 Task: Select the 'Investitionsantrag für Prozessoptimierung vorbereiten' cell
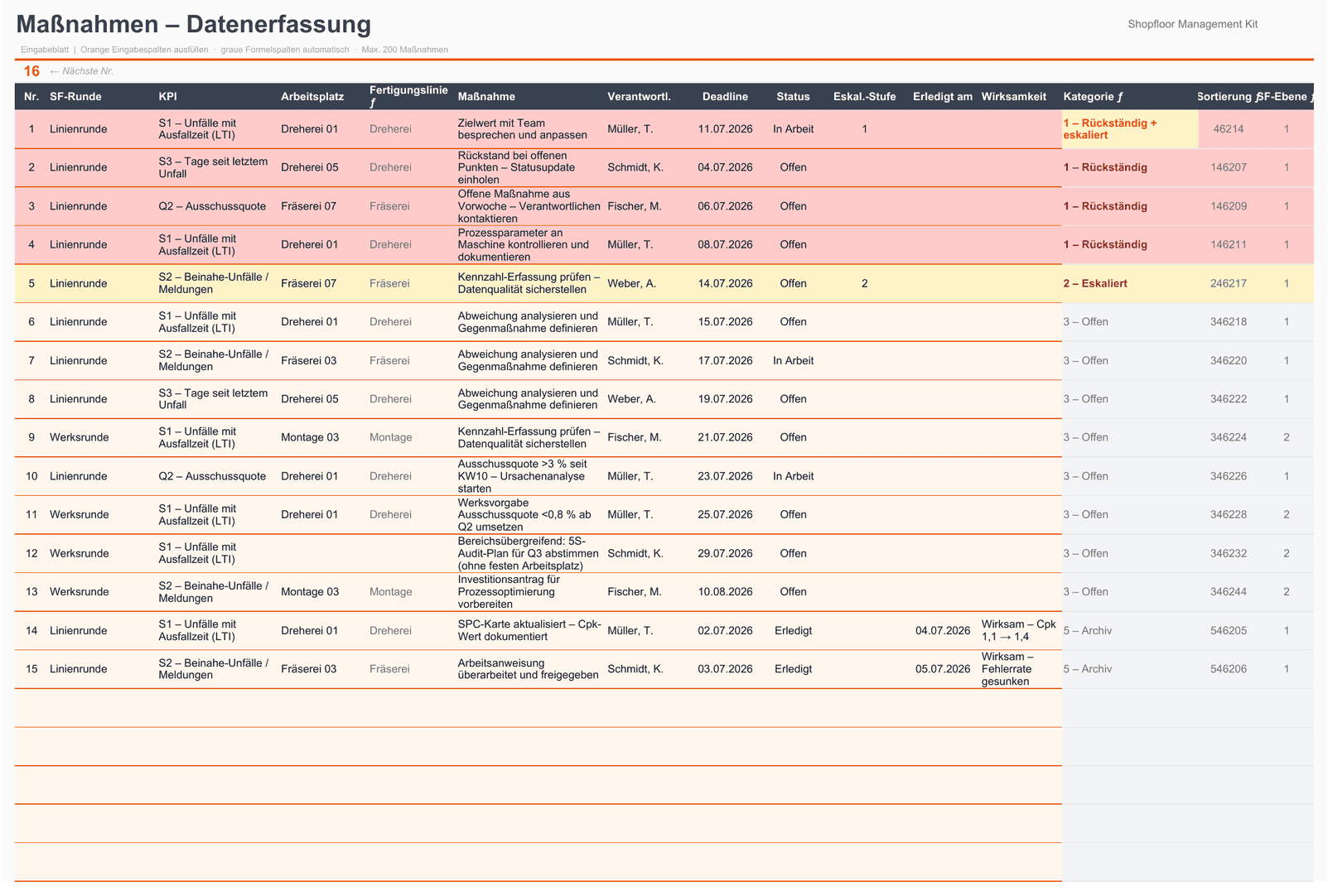click(531, 592)
